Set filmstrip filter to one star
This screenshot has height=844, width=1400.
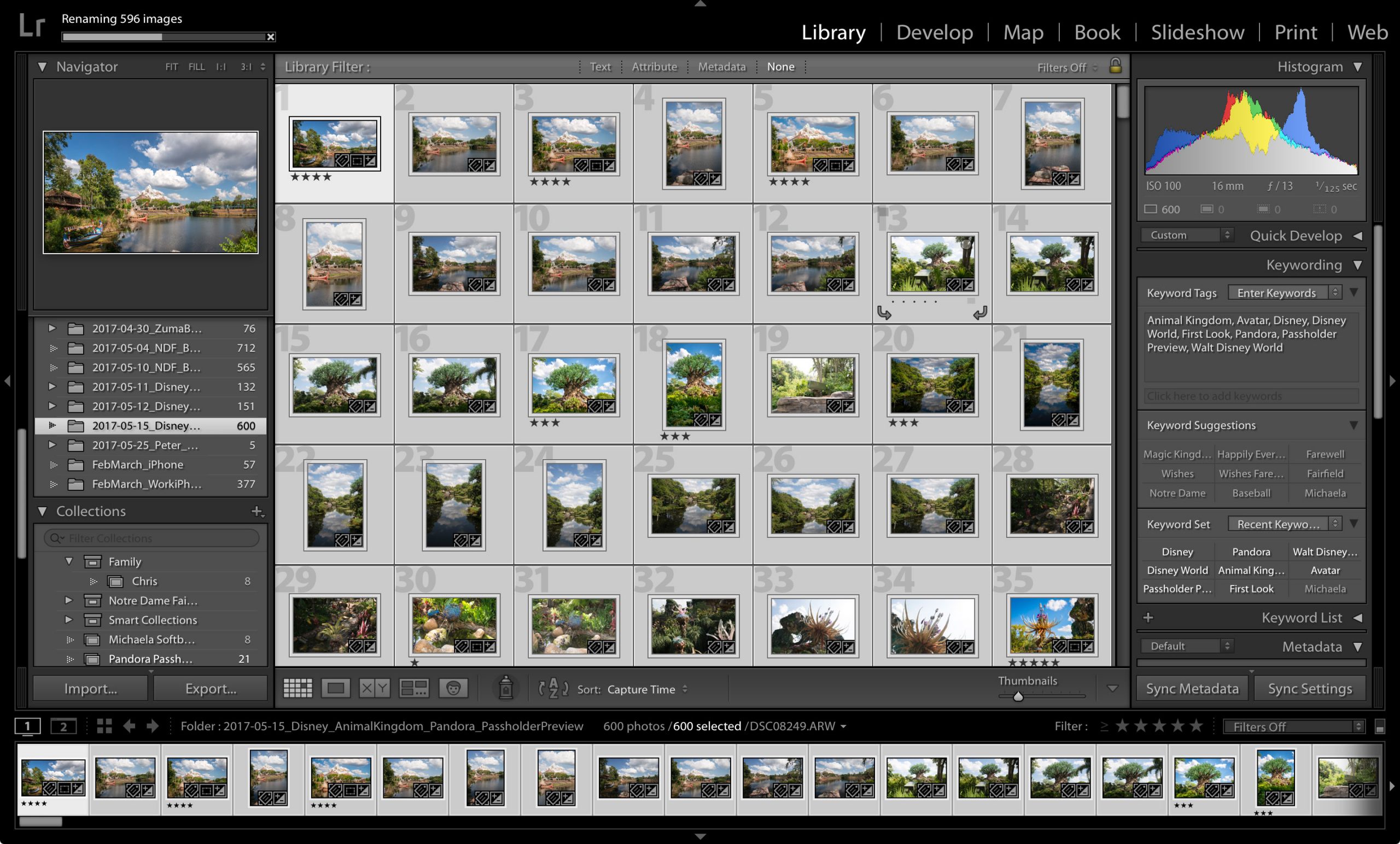click(1122, 726)
